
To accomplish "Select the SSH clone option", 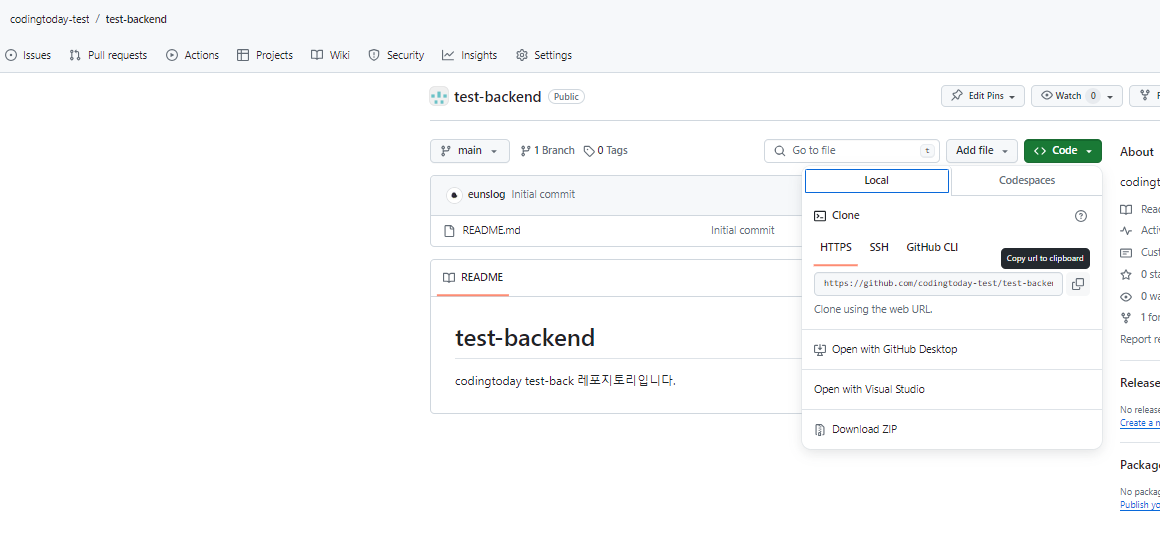I will pyautogui.click(x=879, y=247).
